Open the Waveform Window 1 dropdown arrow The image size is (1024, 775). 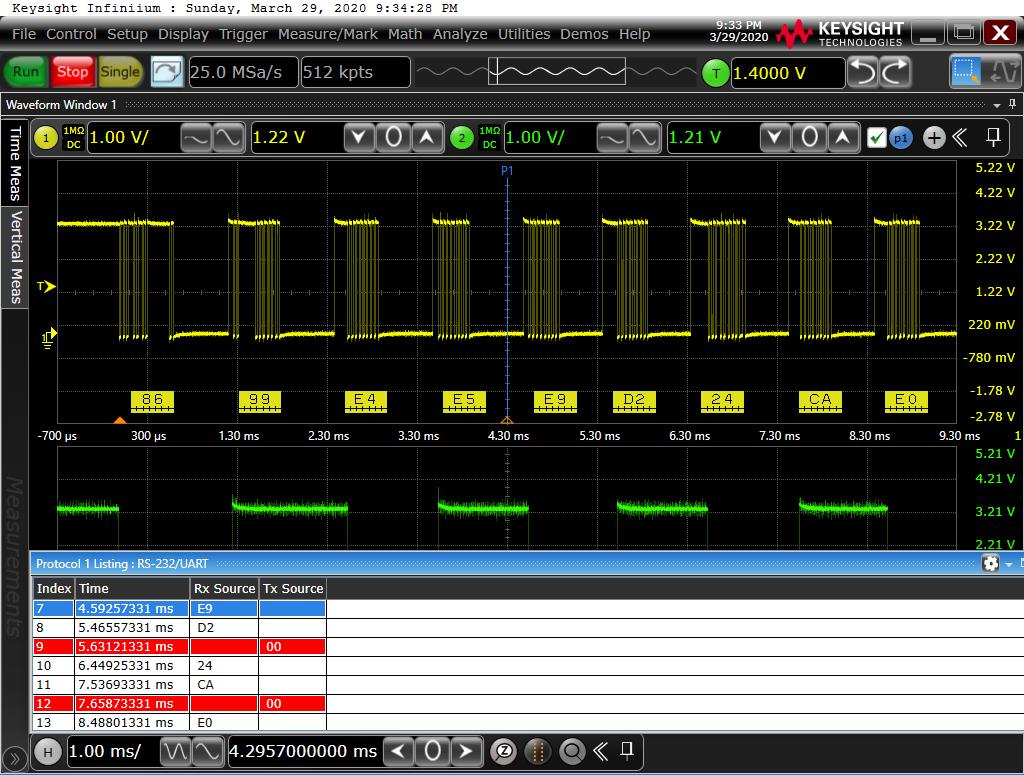(x=997, y=105)
